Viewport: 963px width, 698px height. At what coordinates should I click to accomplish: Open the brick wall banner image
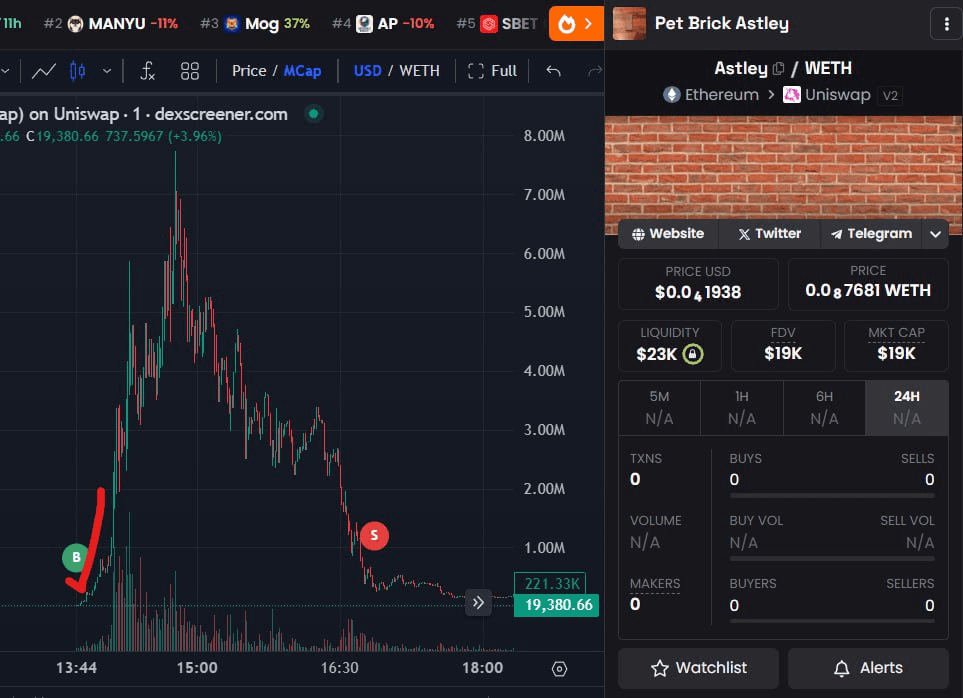click(784, 167)
